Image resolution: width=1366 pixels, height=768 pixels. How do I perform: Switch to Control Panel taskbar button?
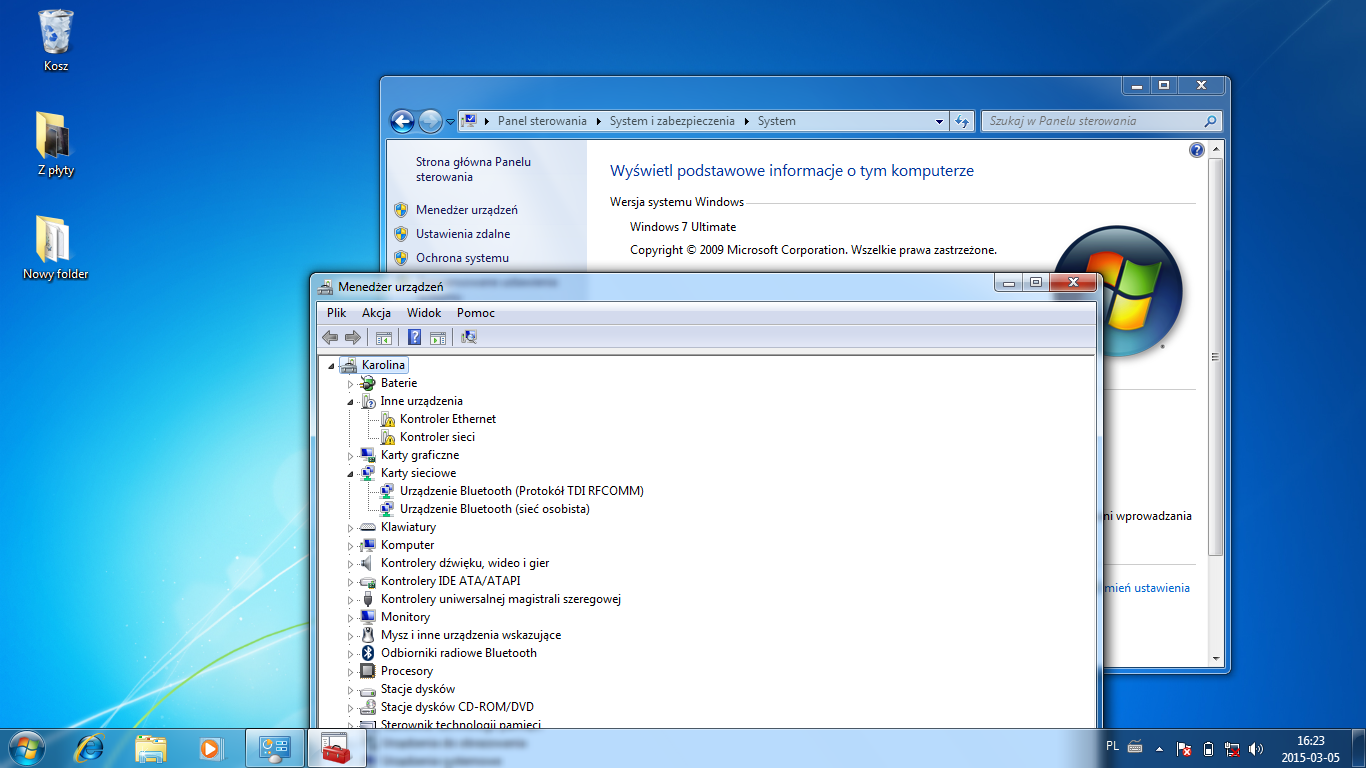click(274, 748)
